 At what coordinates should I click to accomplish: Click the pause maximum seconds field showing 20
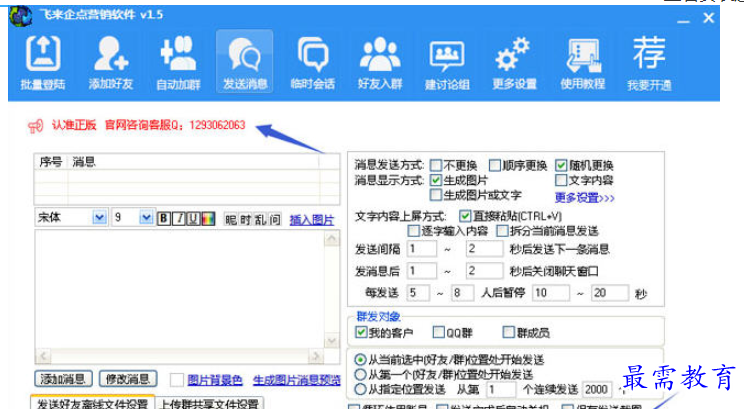610,293
